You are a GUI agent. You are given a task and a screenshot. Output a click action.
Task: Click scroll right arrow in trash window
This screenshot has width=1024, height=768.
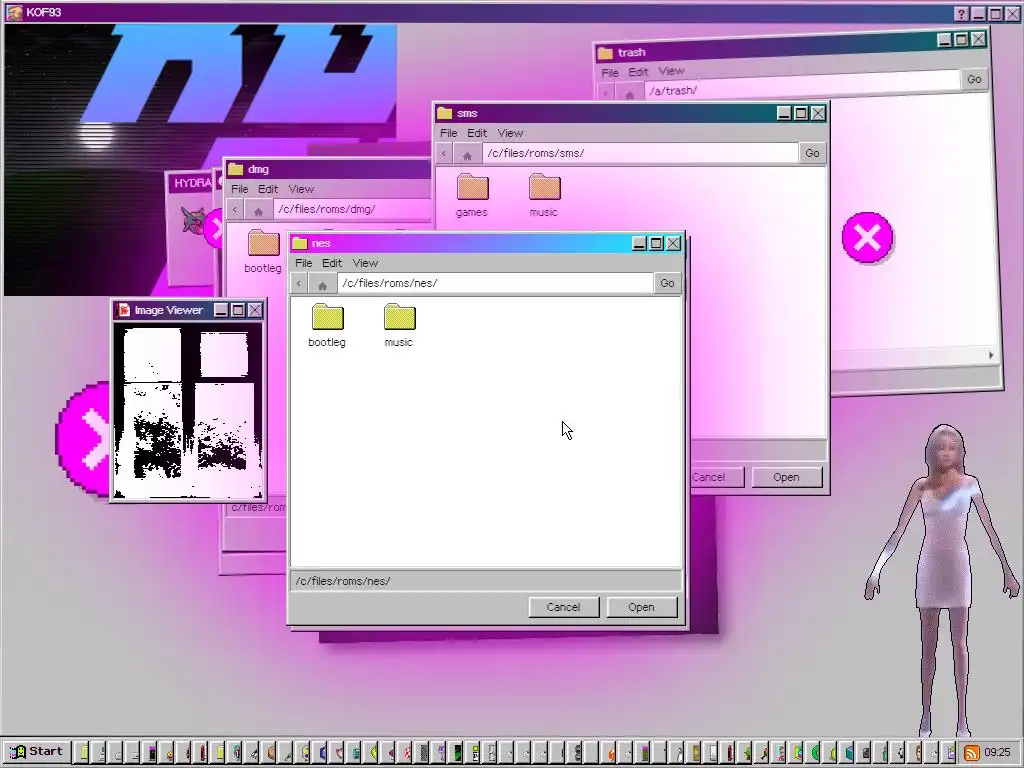click(991, 355)
